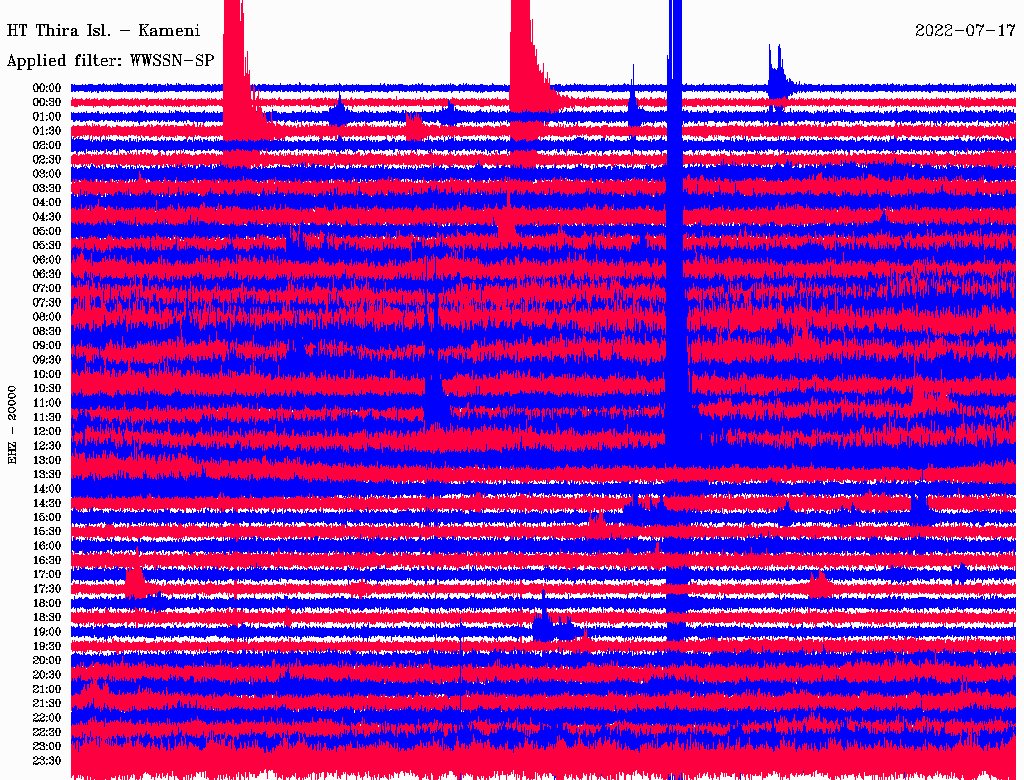Select the 19:30 time label

(47, 646)
